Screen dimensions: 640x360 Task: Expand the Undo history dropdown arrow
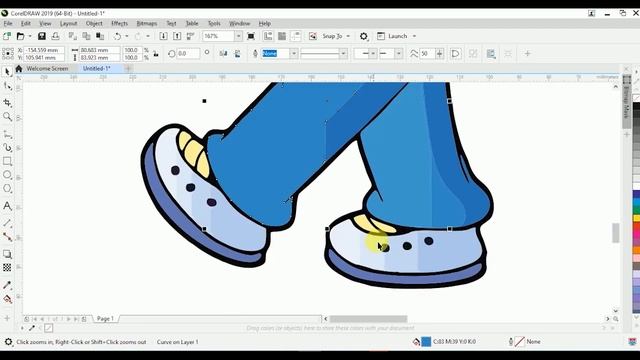127,36
